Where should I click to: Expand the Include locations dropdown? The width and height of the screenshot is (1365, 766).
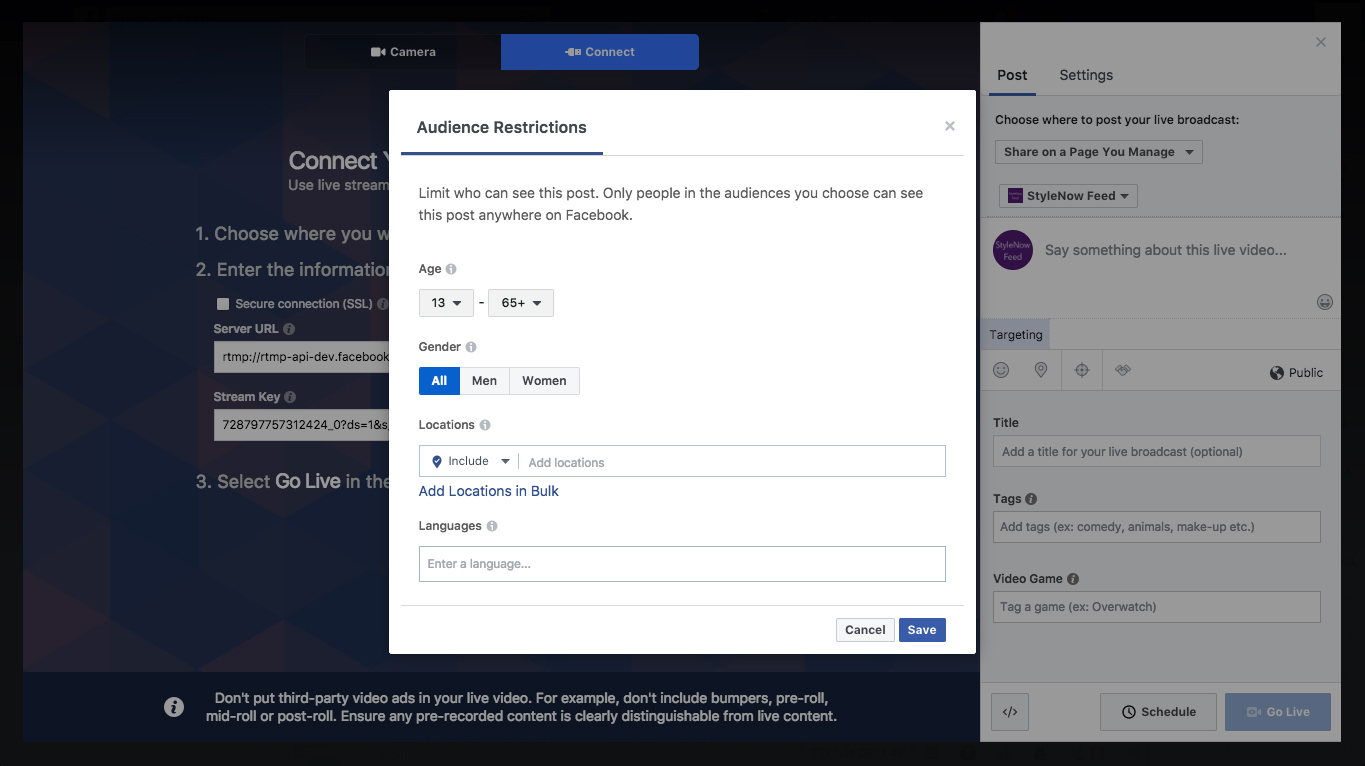pos(470,461)
